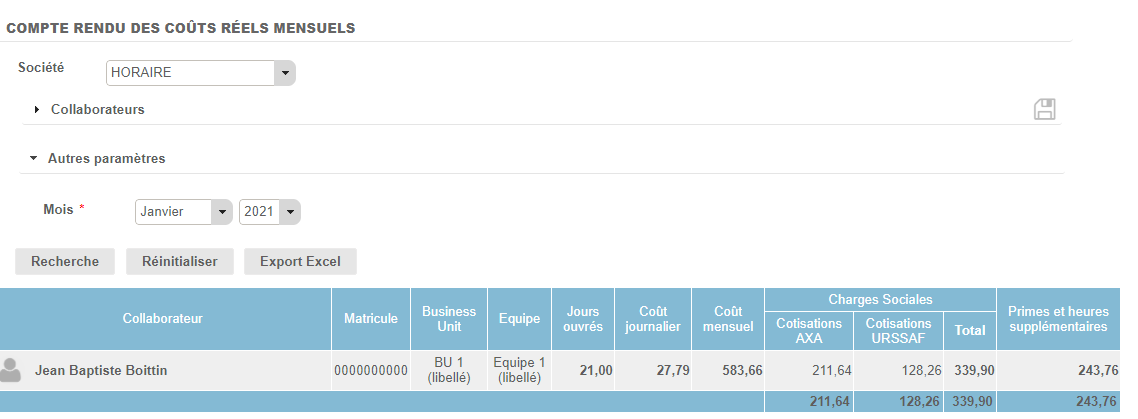Click the Recherche button
The image size is (1138, 419).
click(65, 261)
